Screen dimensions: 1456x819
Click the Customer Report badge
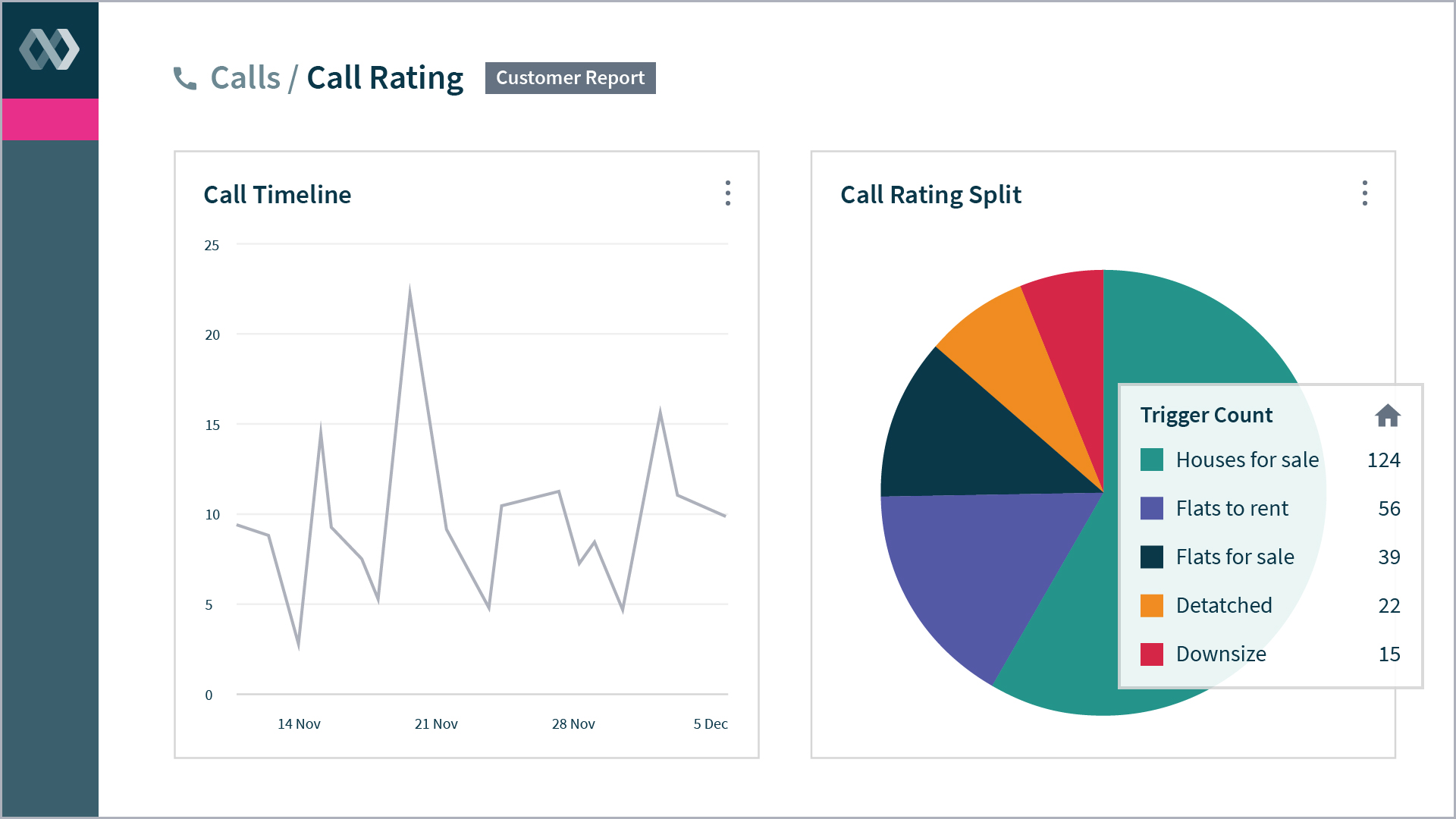click(570, 78)
